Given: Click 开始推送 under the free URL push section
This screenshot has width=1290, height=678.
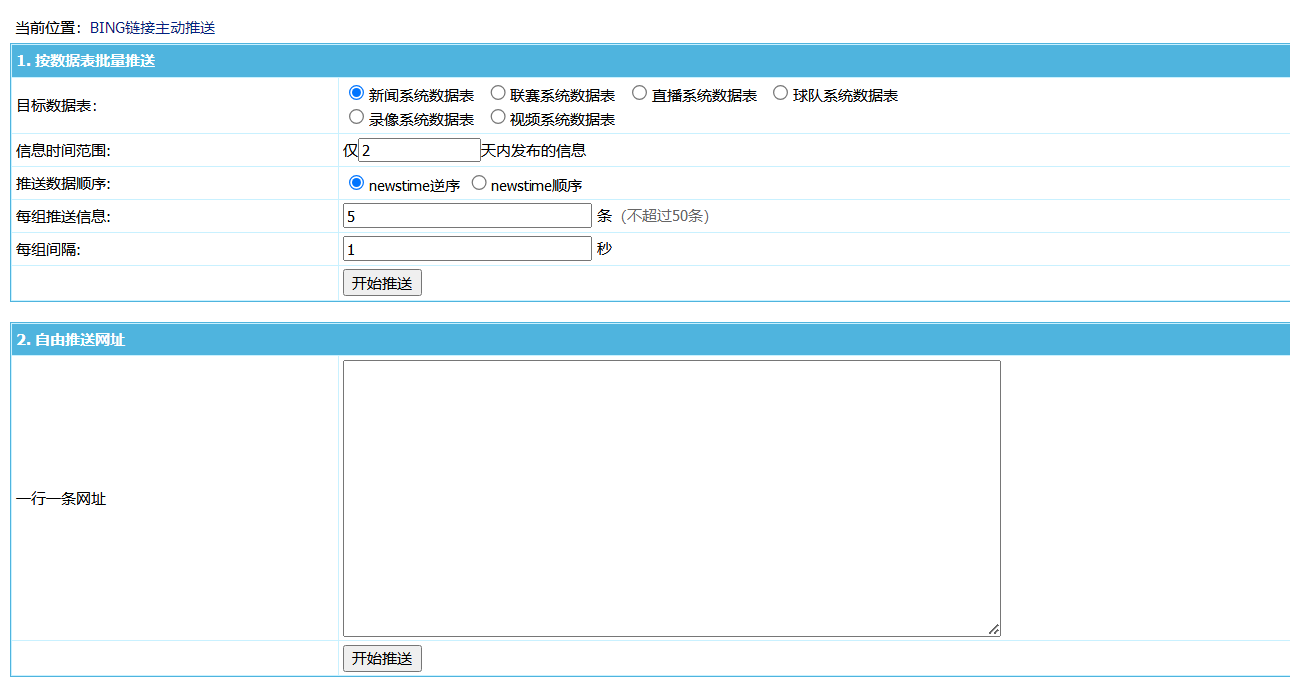Looking at the screenshot, I should 382,658.
